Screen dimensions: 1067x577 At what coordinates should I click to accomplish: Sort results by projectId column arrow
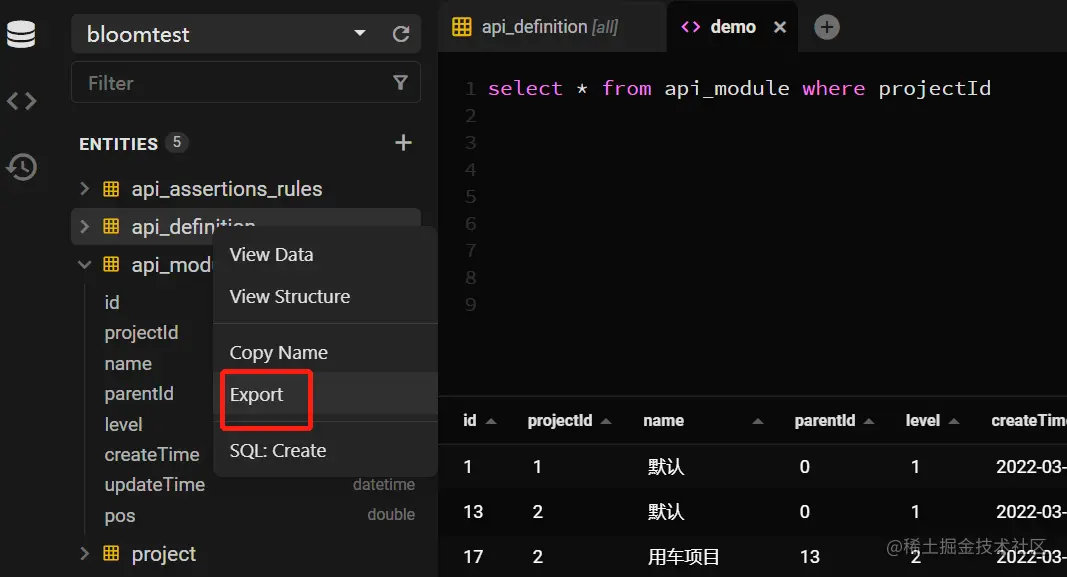606,421
